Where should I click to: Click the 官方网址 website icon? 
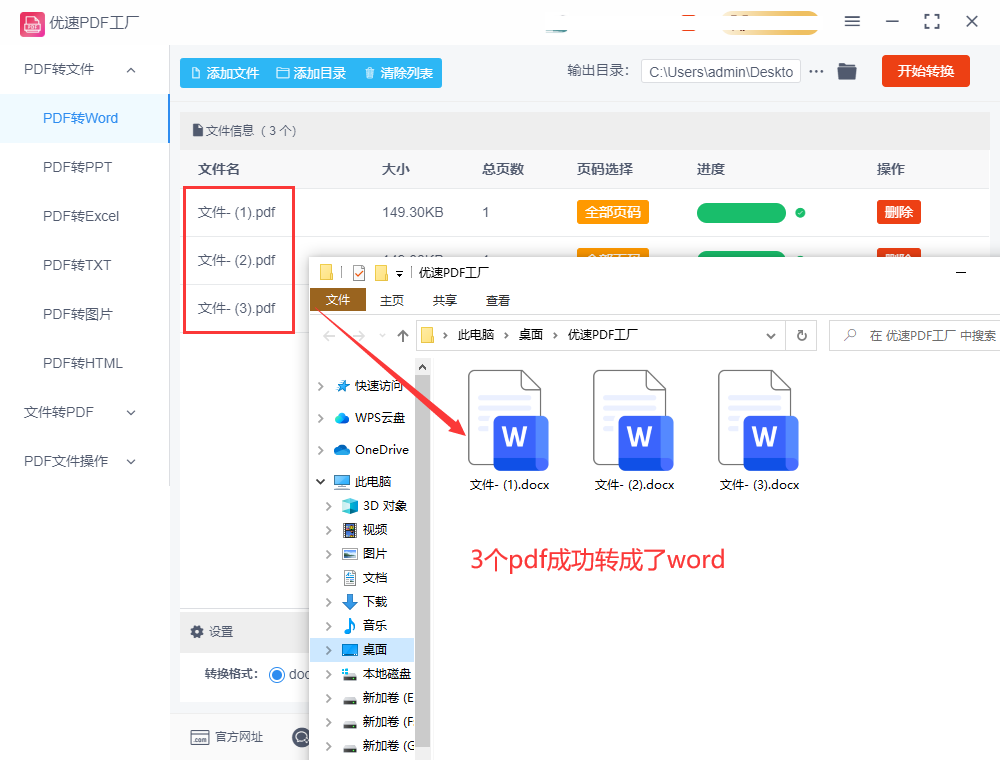200,738
